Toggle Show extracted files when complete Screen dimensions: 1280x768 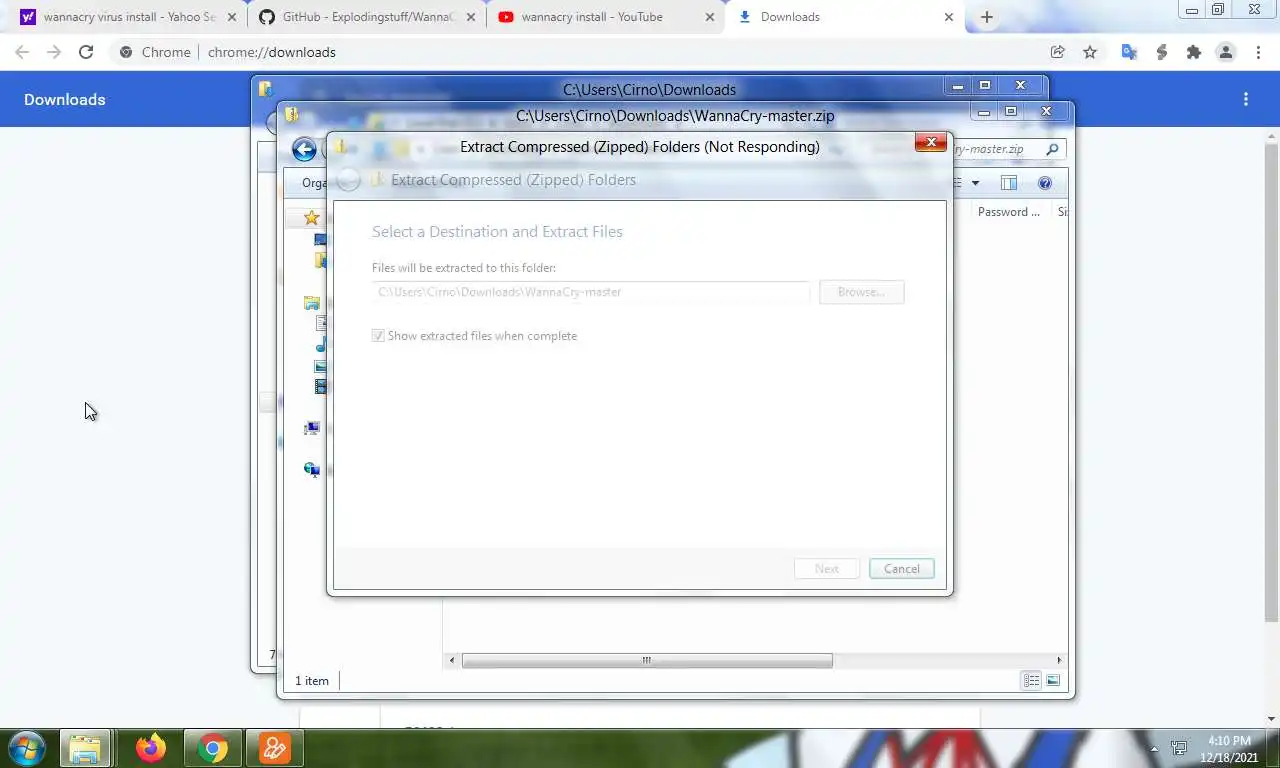tap(378, 336)
